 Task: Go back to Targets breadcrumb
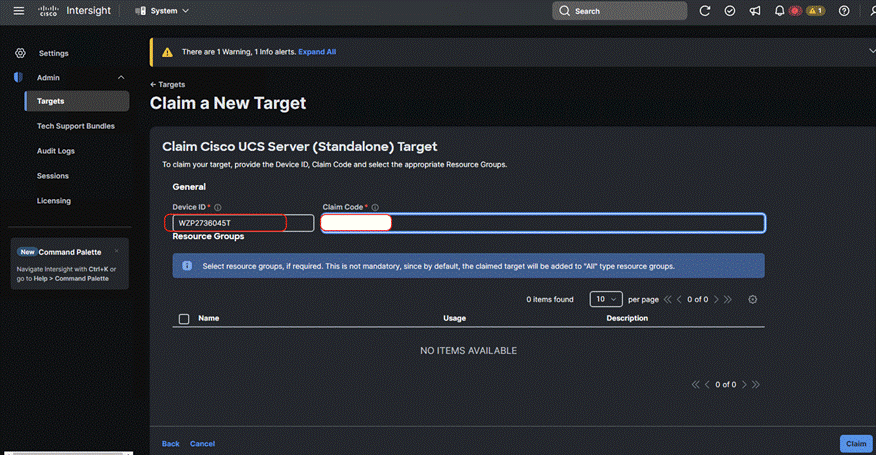click(x=168, y=84)
